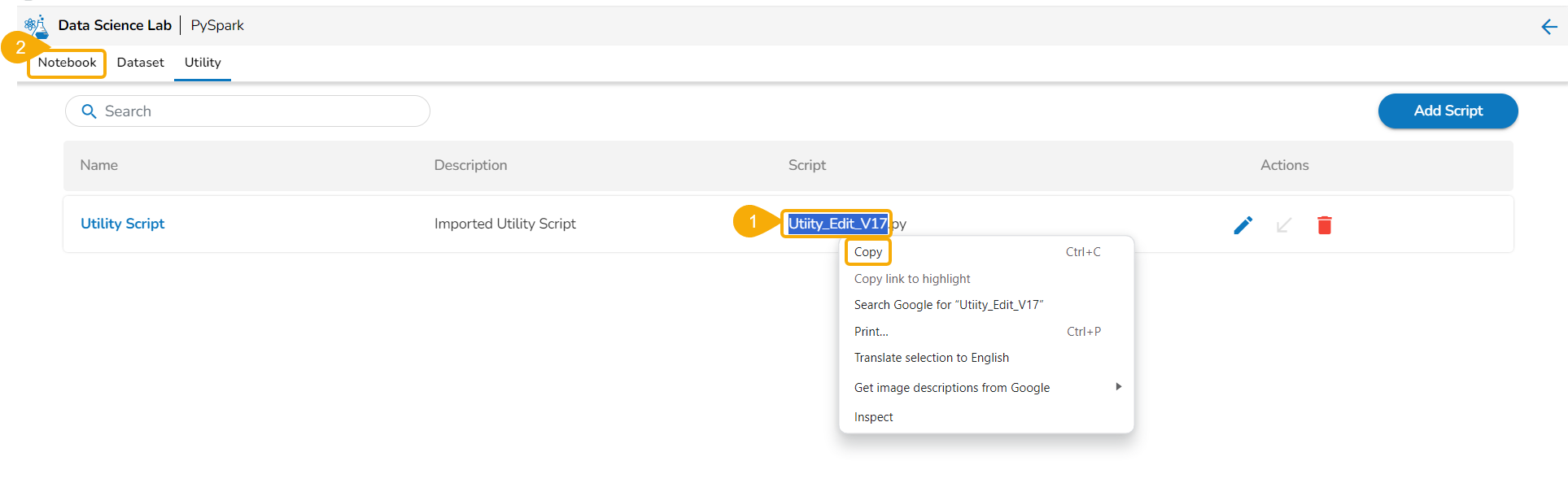Click the magnifier icon in the search box
1568x483 pixels.
tap(90, 111)
